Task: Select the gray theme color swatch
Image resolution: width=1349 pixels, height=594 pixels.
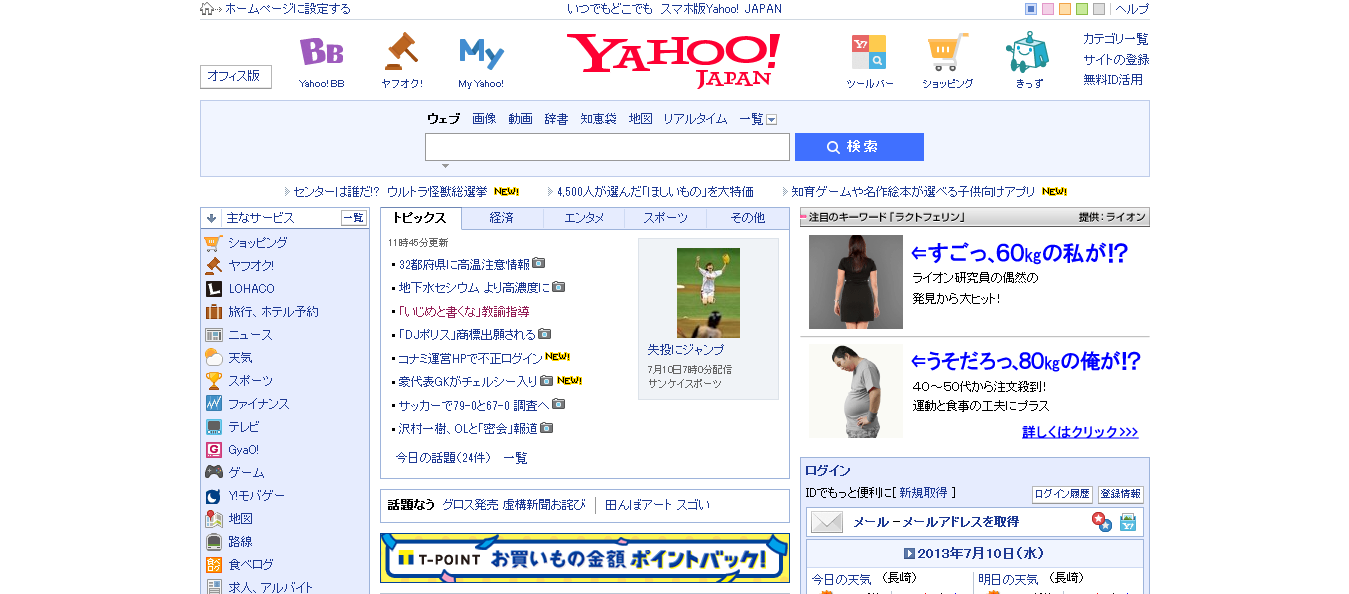Action: [x=1099, y=9]
